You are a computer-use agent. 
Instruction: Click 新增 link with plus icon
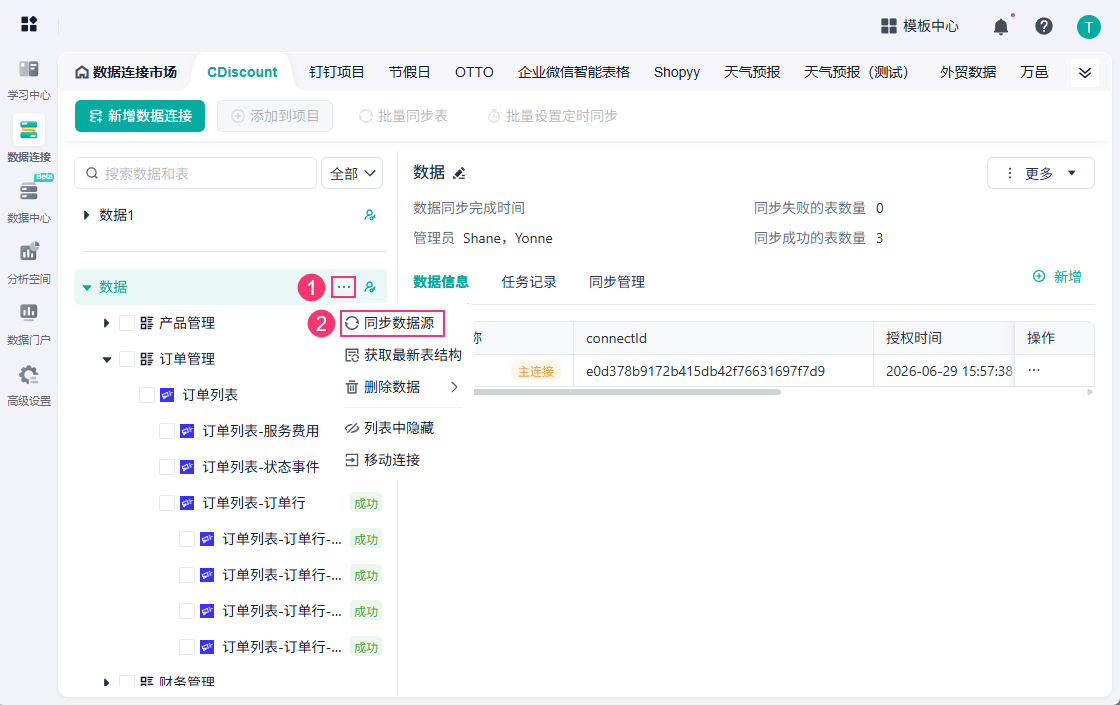click(x=1057, y=276)
